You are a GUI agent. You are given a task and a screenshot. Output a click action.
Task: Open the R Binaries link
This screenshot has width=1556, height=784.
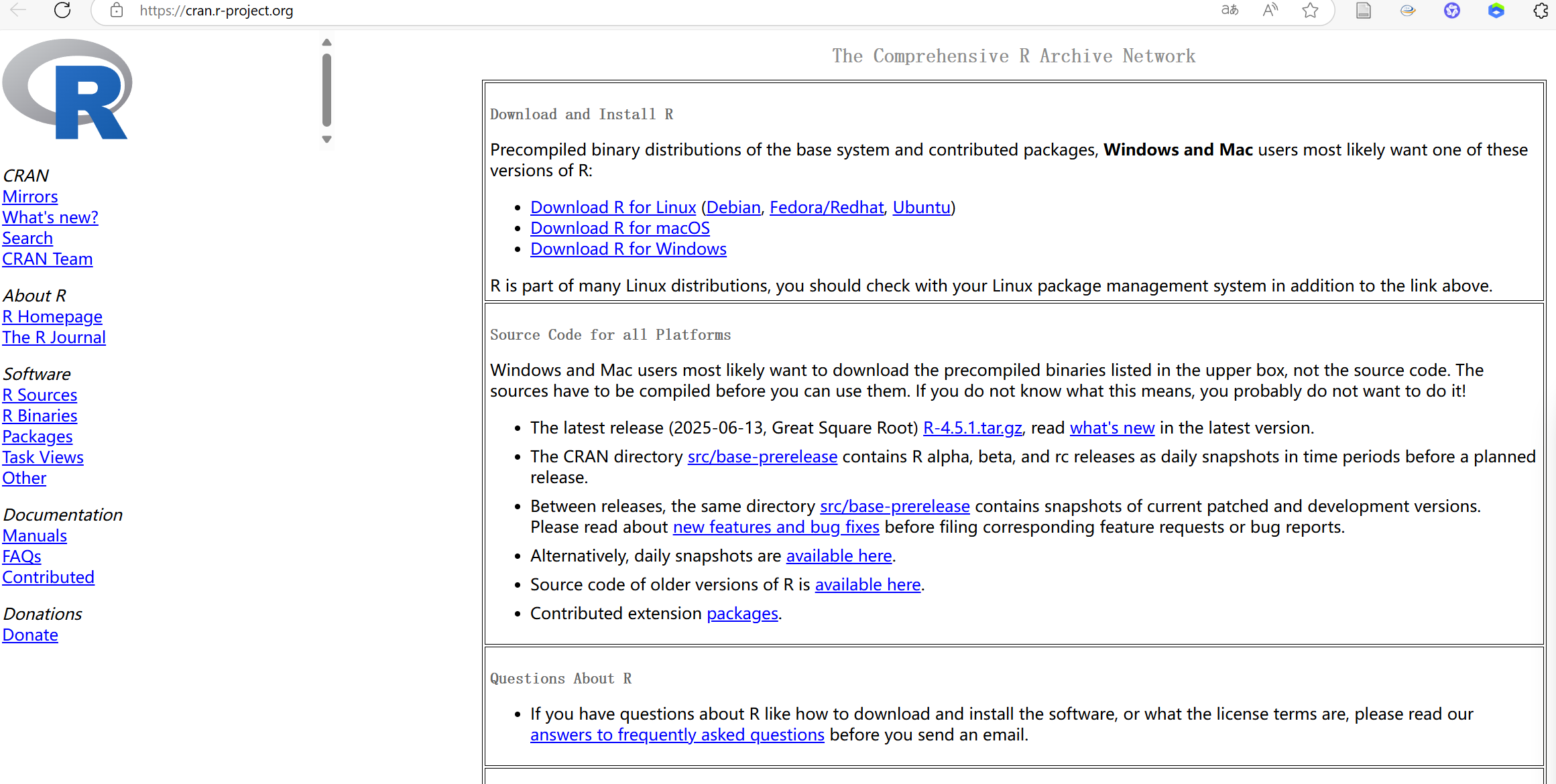click(40, 415)
